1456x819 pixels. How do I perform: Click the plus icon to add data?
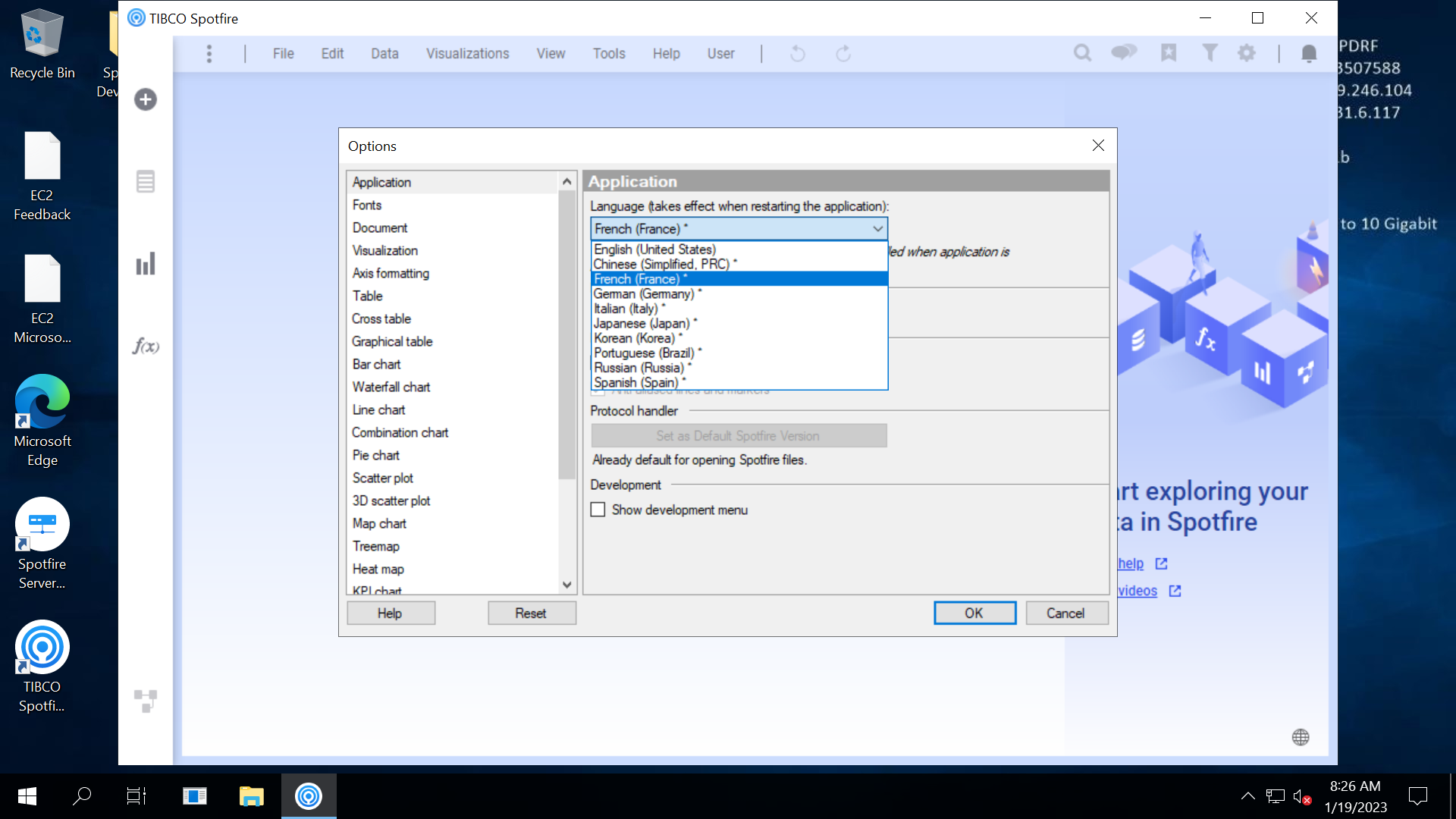[x=146, y=99]
